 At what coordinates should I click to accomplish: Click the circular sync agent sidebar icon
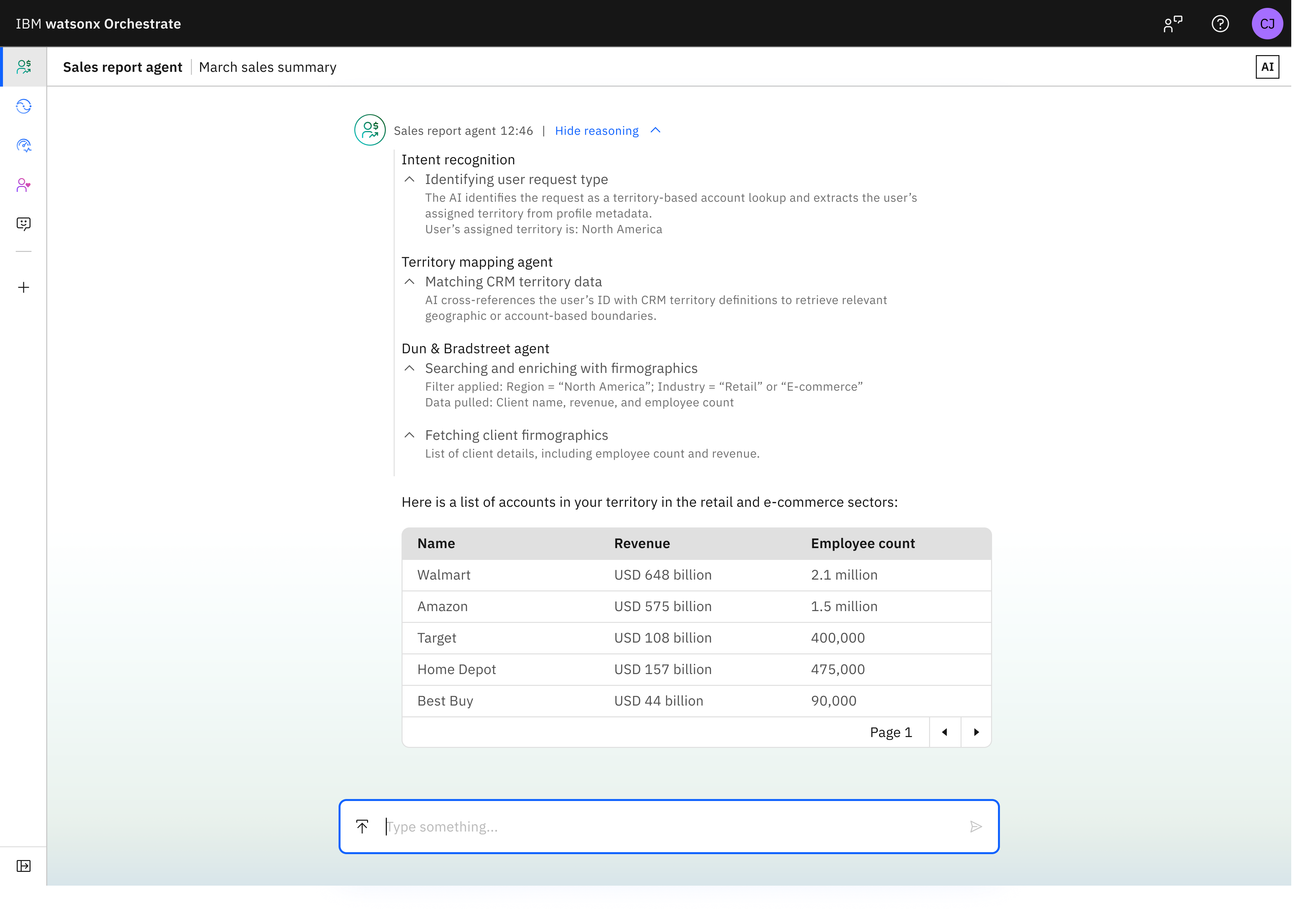click(23, 107)
